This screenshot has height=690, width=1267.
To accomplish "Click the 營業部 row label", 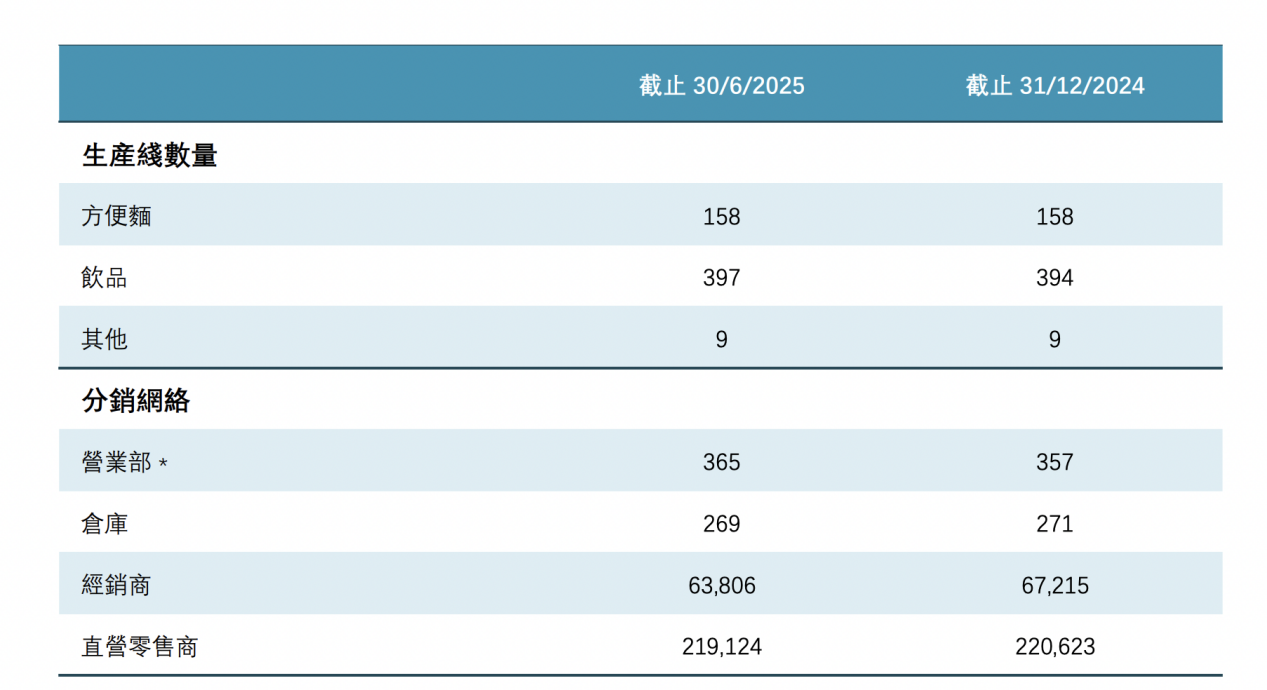I will (x=117, y=463).
